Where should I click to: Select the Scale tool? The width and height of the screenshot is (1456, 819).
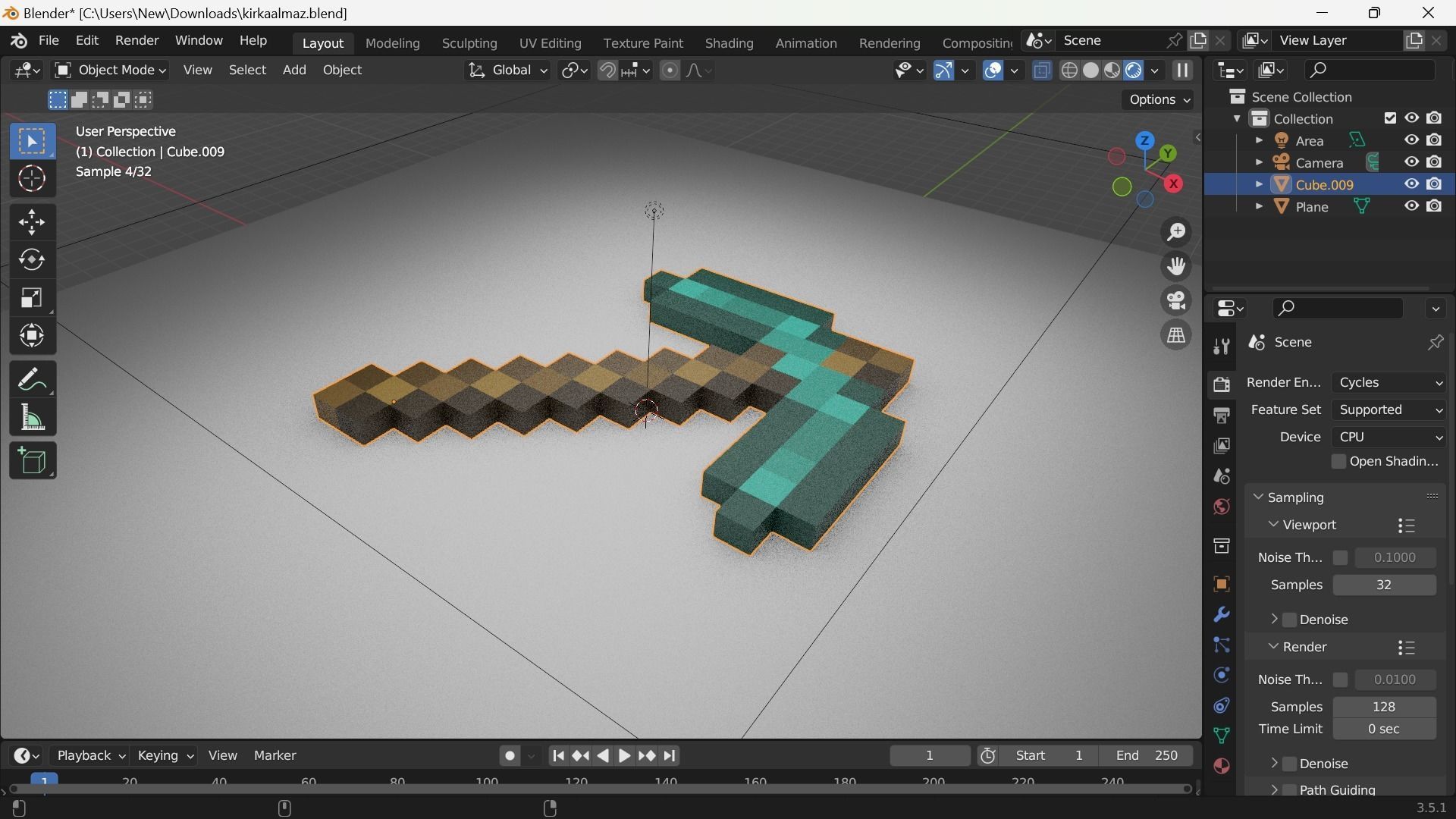[x=32, y=298]
